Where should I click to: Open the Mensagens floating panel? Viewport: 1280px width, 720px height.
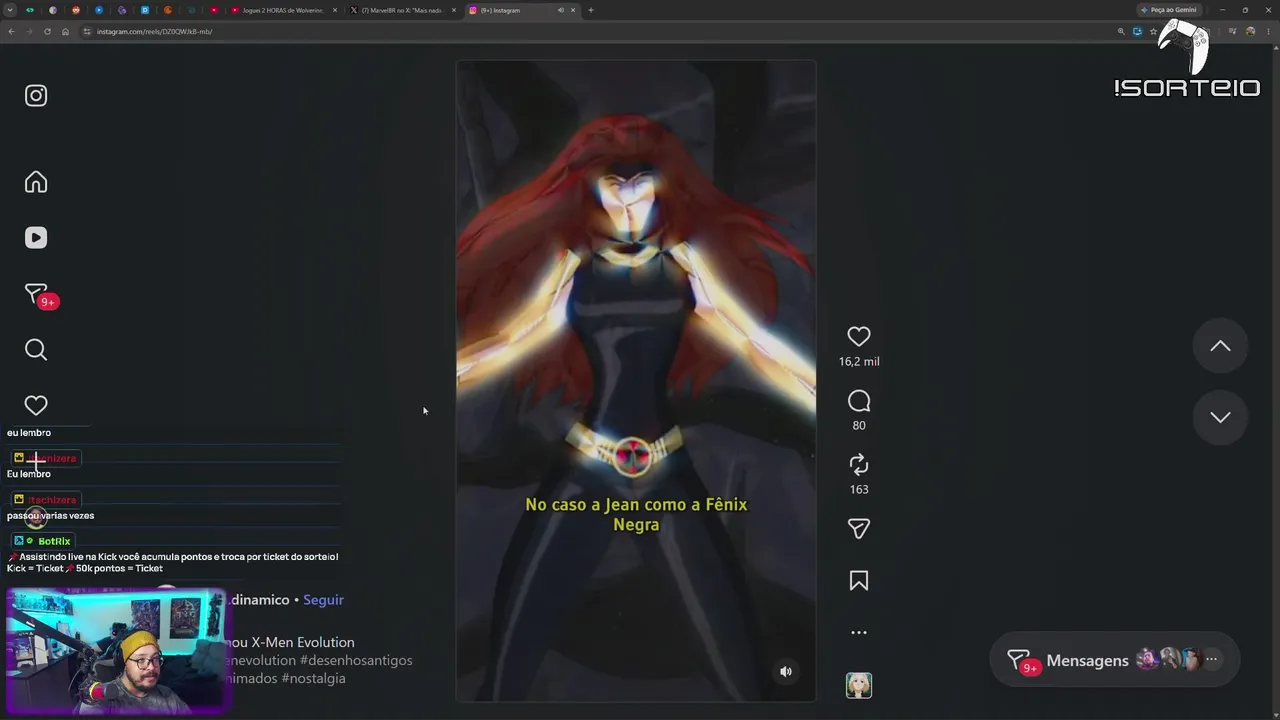[x=1114, y=660]
